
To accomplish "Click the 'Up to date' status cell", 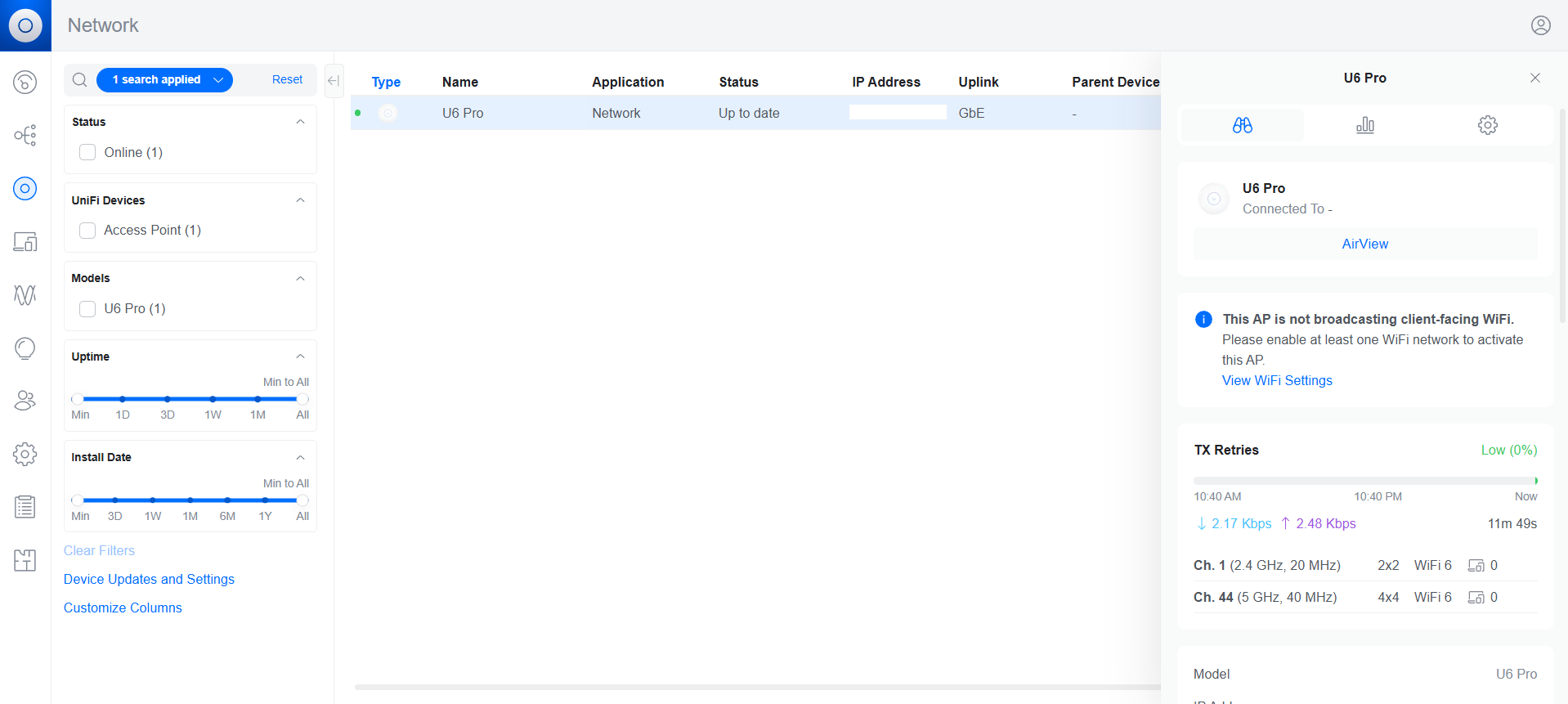I will 749,113.
